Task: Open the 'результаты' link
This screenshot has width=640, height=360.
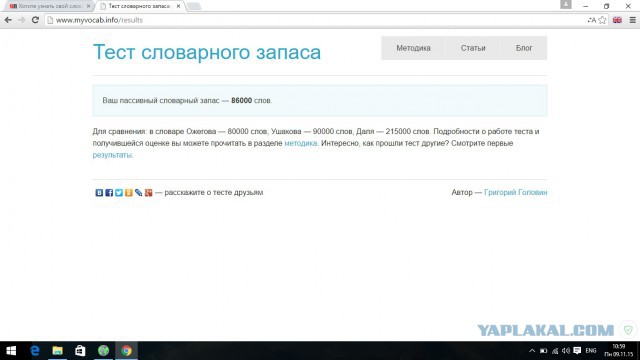Action: pyautogui.click(x=112, y=155)
